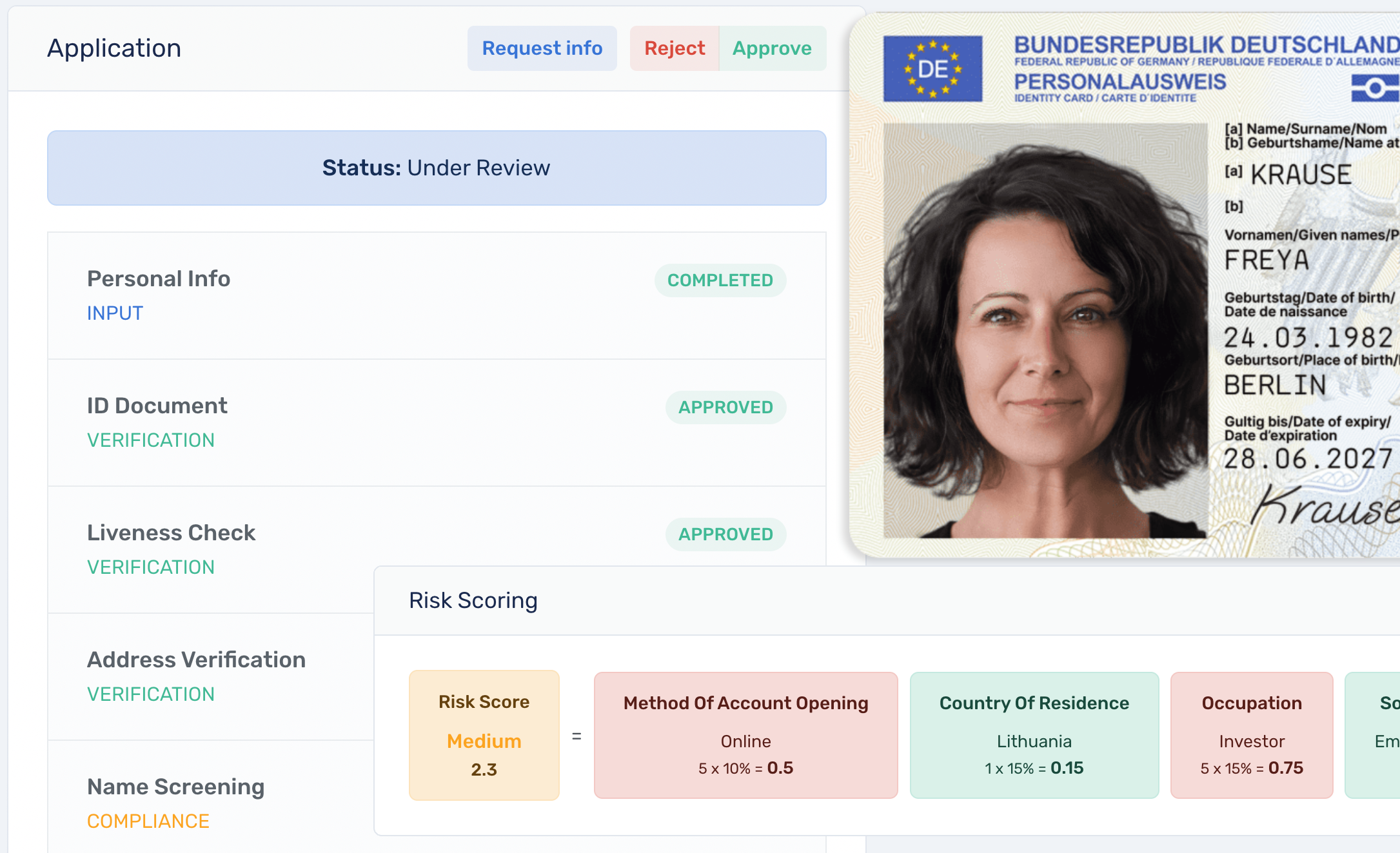This screenshot has height=853, width=1400.
Task: Click the Status Under Review banner
Action: (x=436, y=168)
